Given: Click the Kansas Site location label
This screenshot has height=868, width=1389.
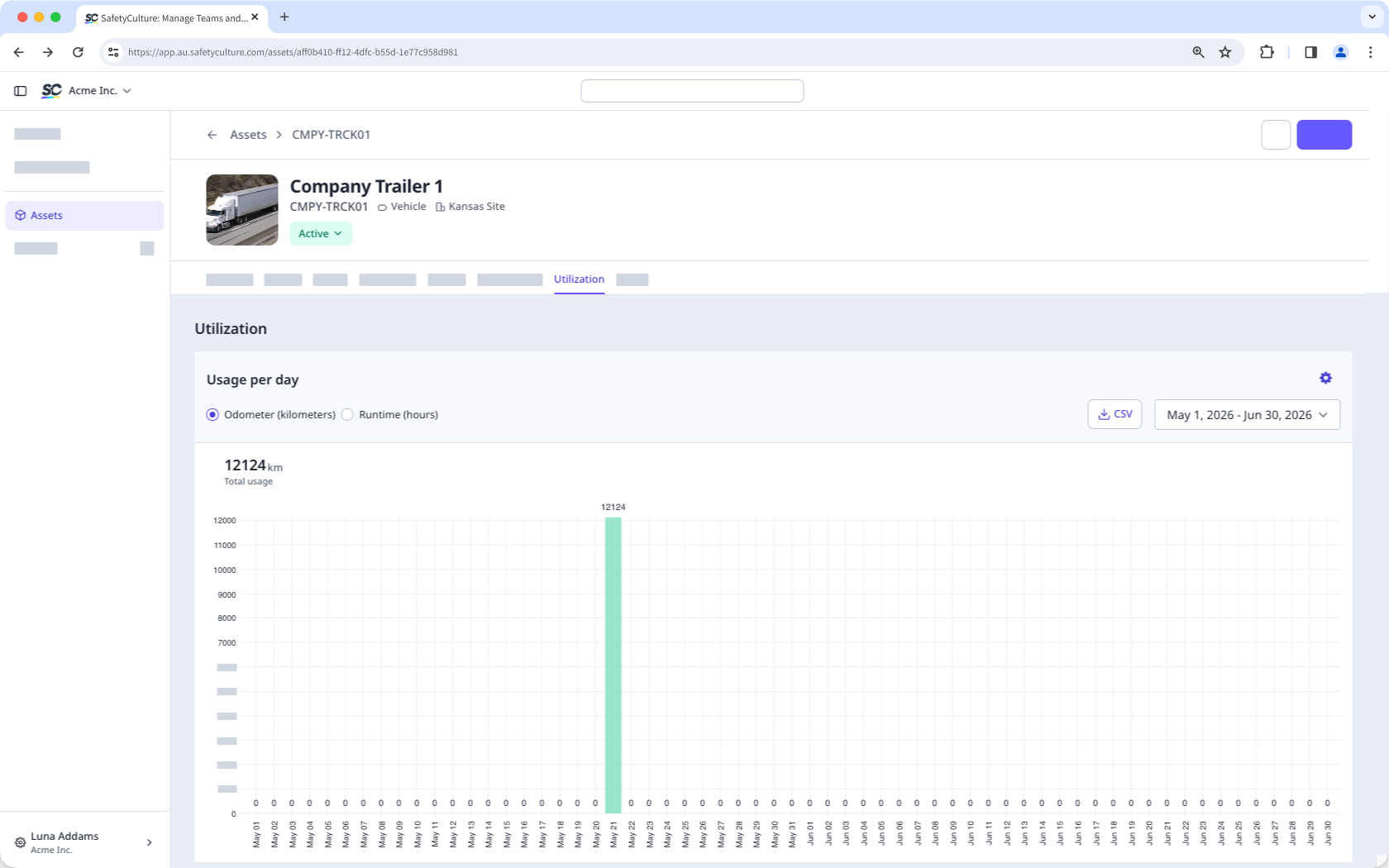Looking at the screenshot, I should tap(470, 207).
